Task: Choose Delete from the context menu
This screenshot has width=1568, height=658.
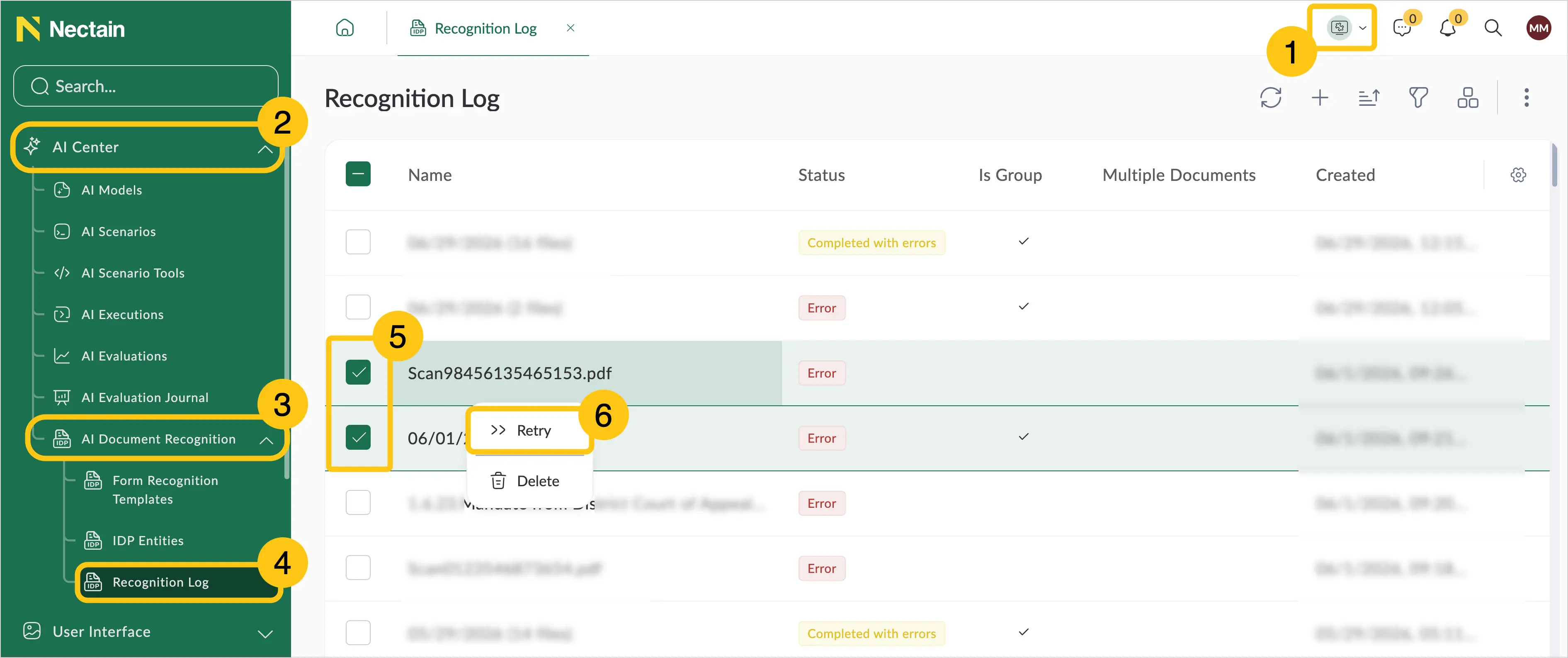Action: (x=529, y=481)
